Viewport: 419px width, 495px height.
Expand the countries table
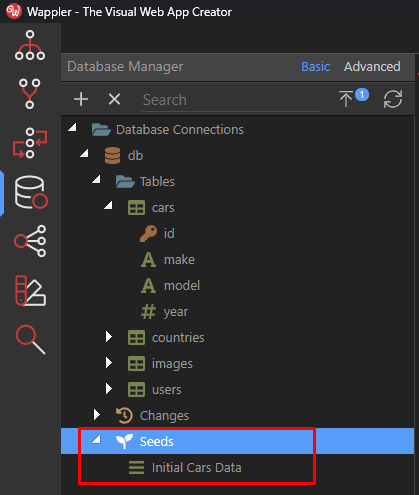click(x=109, y=337)
